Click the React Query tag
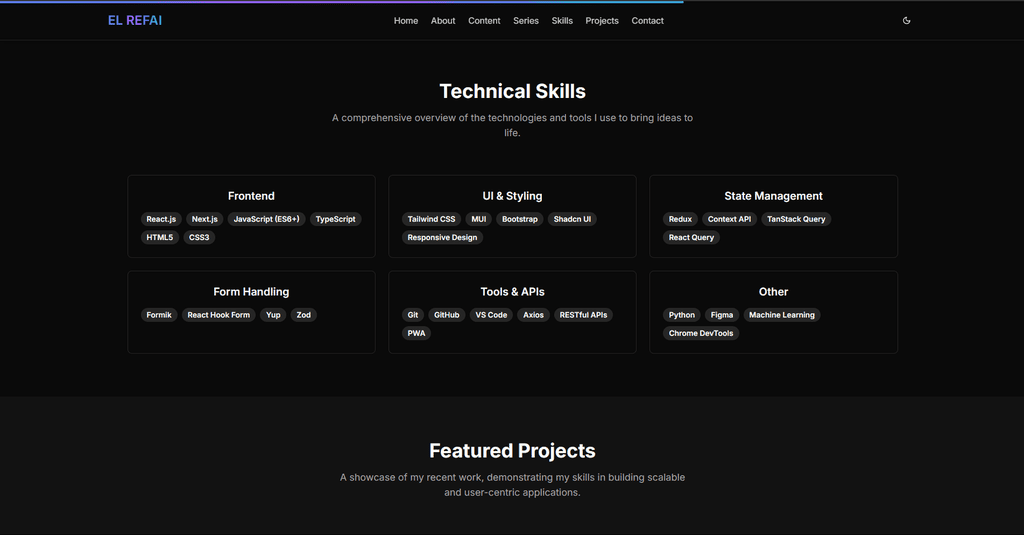1024x535 pixels. pos(691,238)
